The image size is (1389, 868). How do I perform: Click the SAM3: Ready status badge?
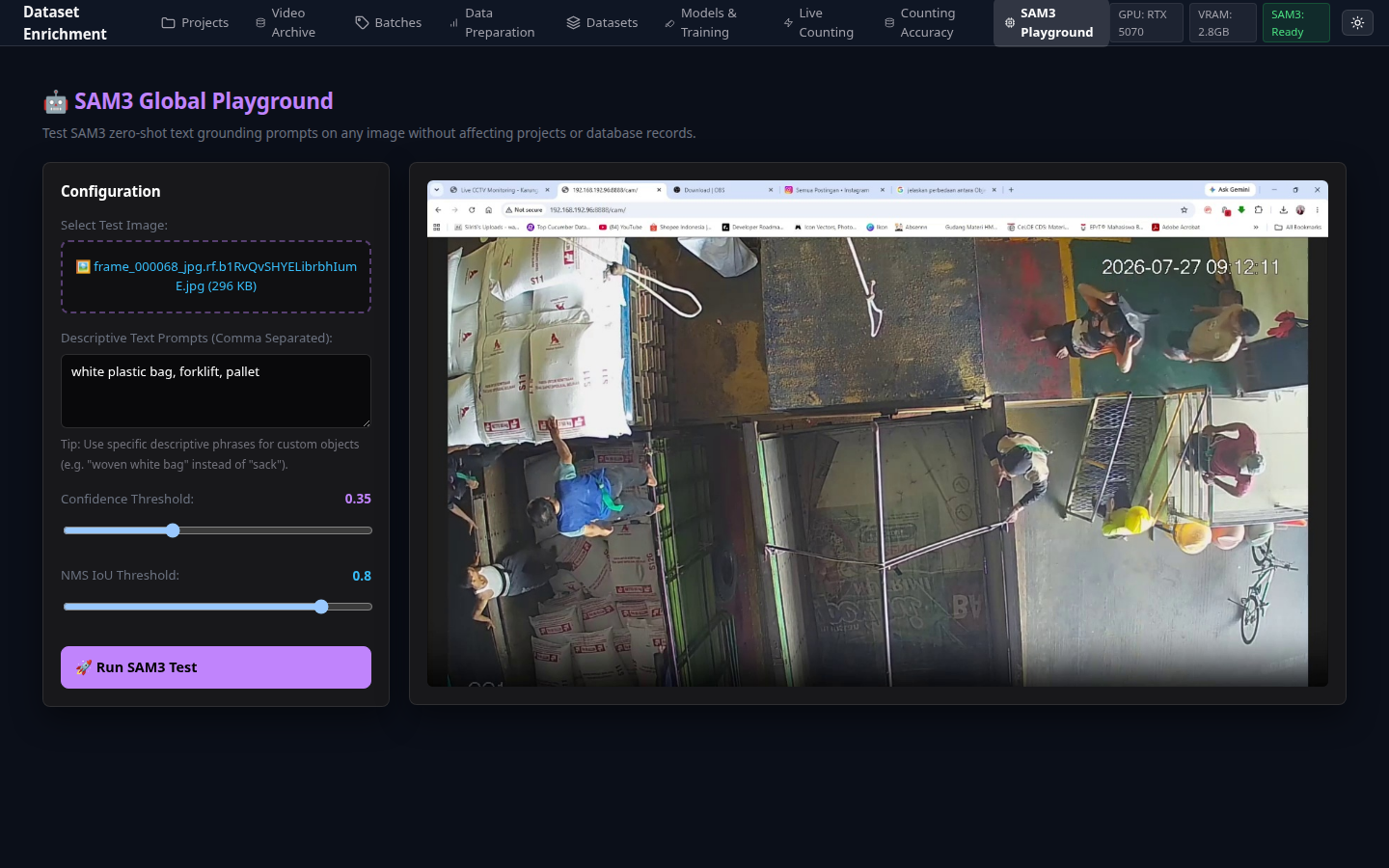click(1295, 23)
